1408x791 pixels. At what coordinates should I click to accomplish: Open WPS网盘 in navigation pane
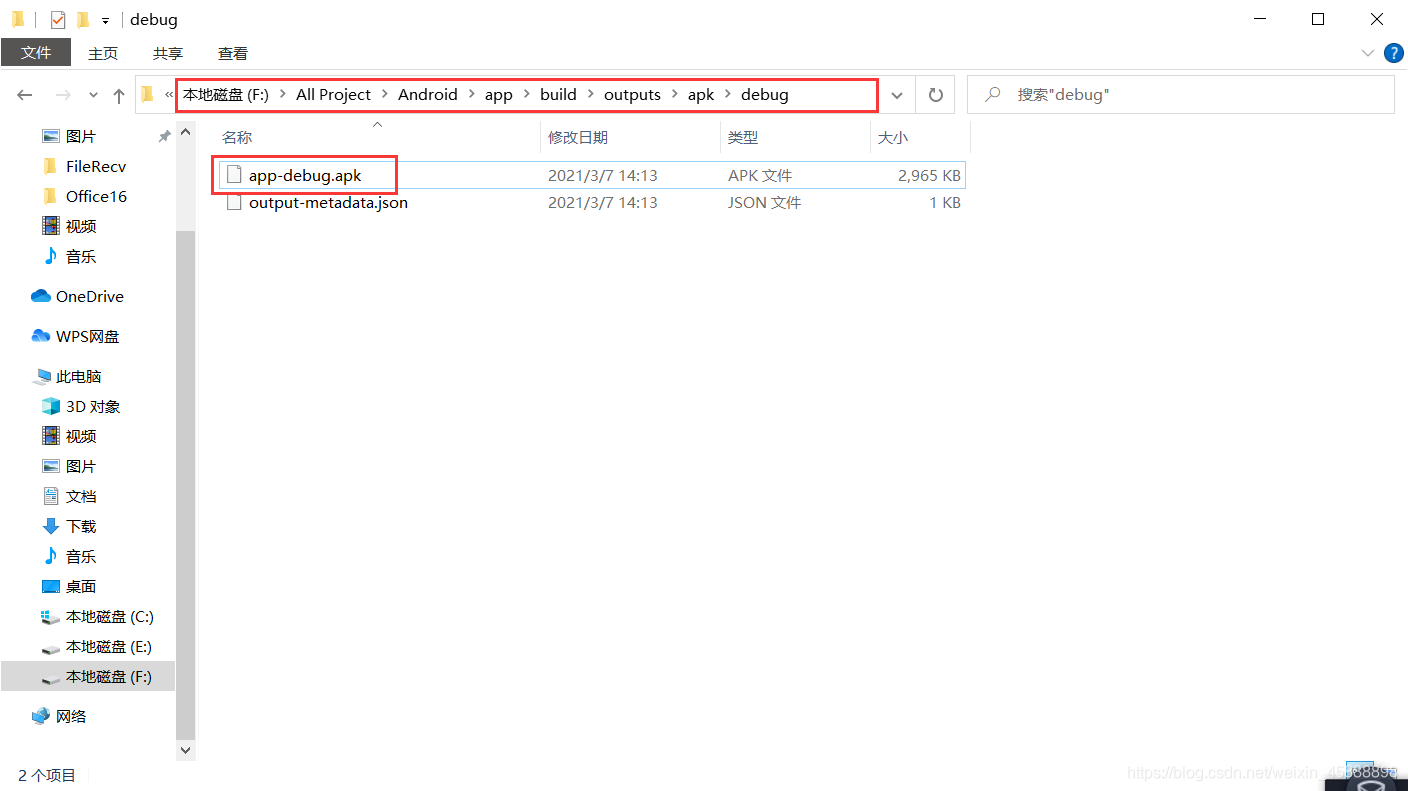87,336
